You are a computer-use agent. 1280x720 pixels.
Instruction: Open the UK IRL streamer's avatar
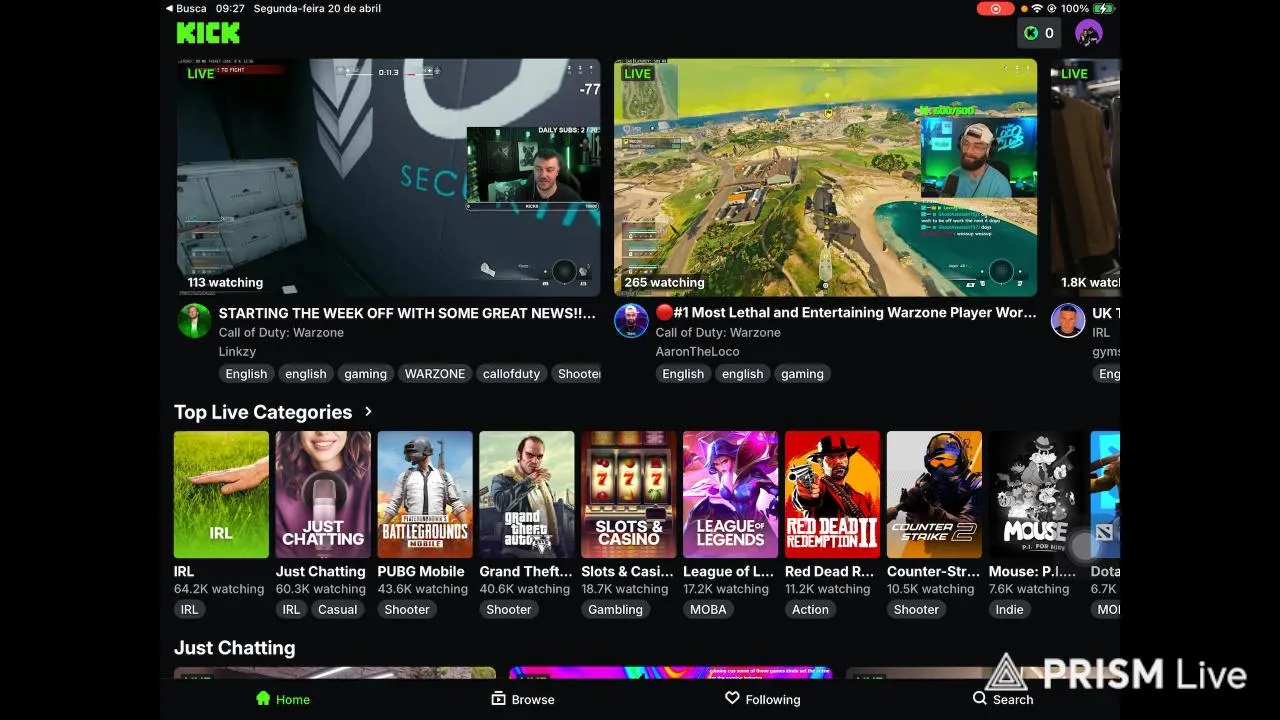[1068, 321]
